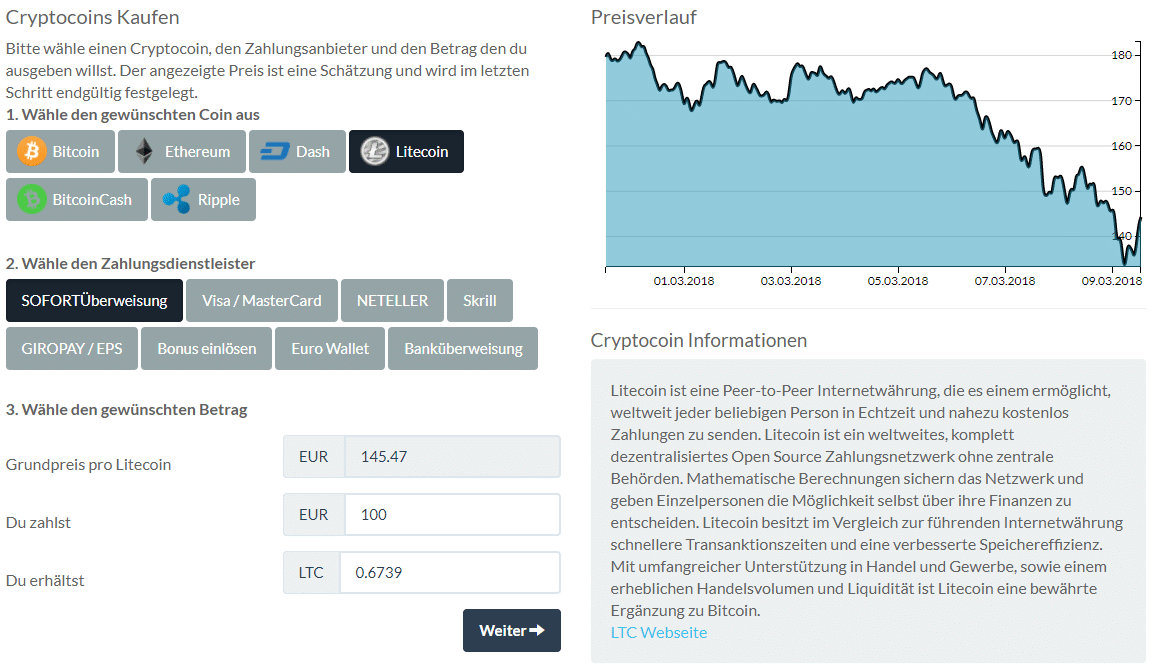Viewport: 1152px width, 669px height.
Task: Pick the BitcoinCash coin option
Action: coord(77,199)
